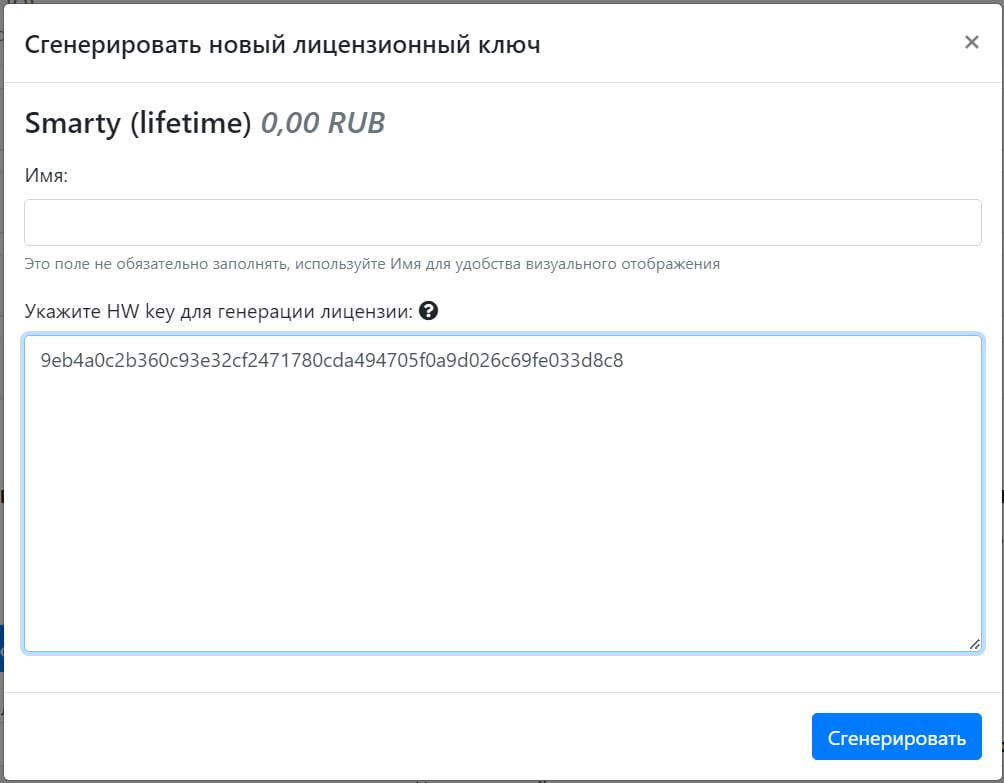Viewport: 1004px width, 783px height.
Task: Click the dialog title Сгенерировать новый лицензионный ключ
Action: [282, 45]
